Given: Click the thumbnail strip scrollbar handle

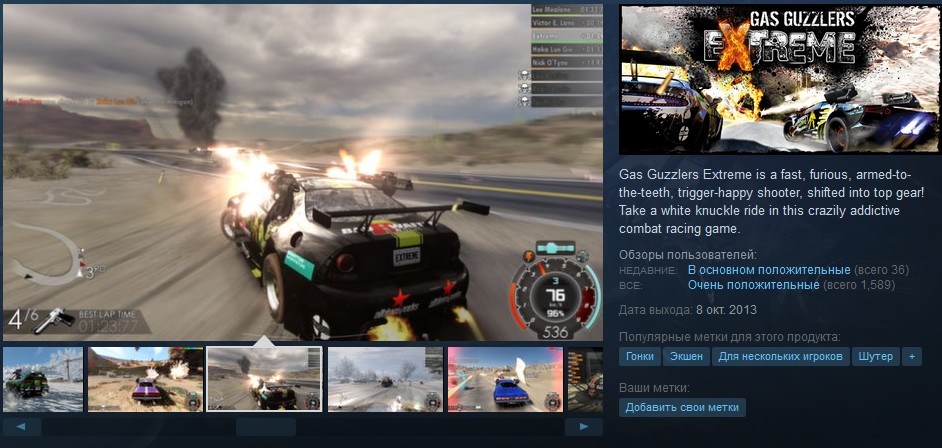Looking at the screenshot, I should pos(266,427).
